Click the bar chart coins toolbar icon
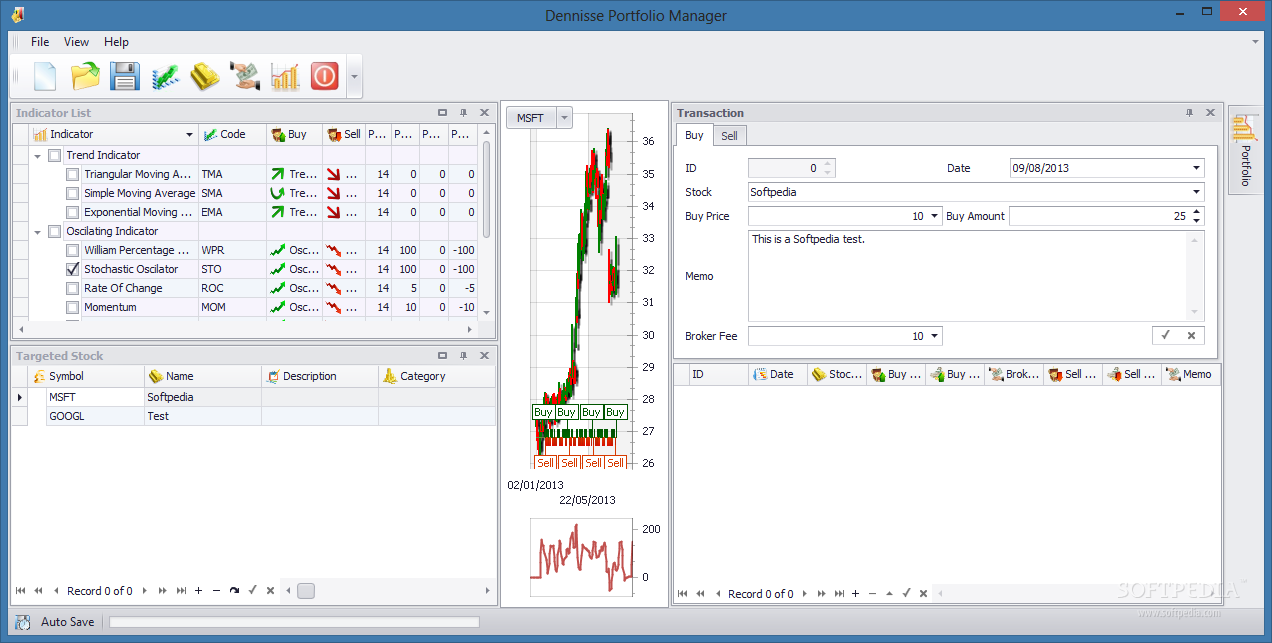 click(x=285, y=76)
